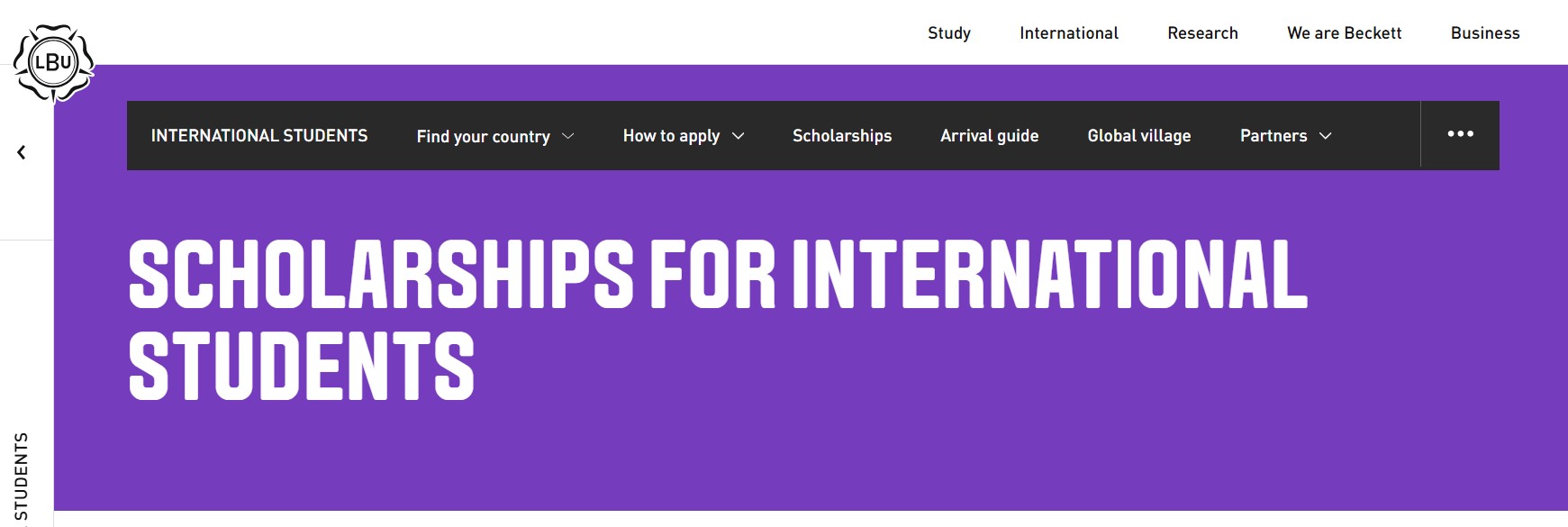1568x527 pixels.
Task: Visit the Global village page
Action: click(1139, 136)
